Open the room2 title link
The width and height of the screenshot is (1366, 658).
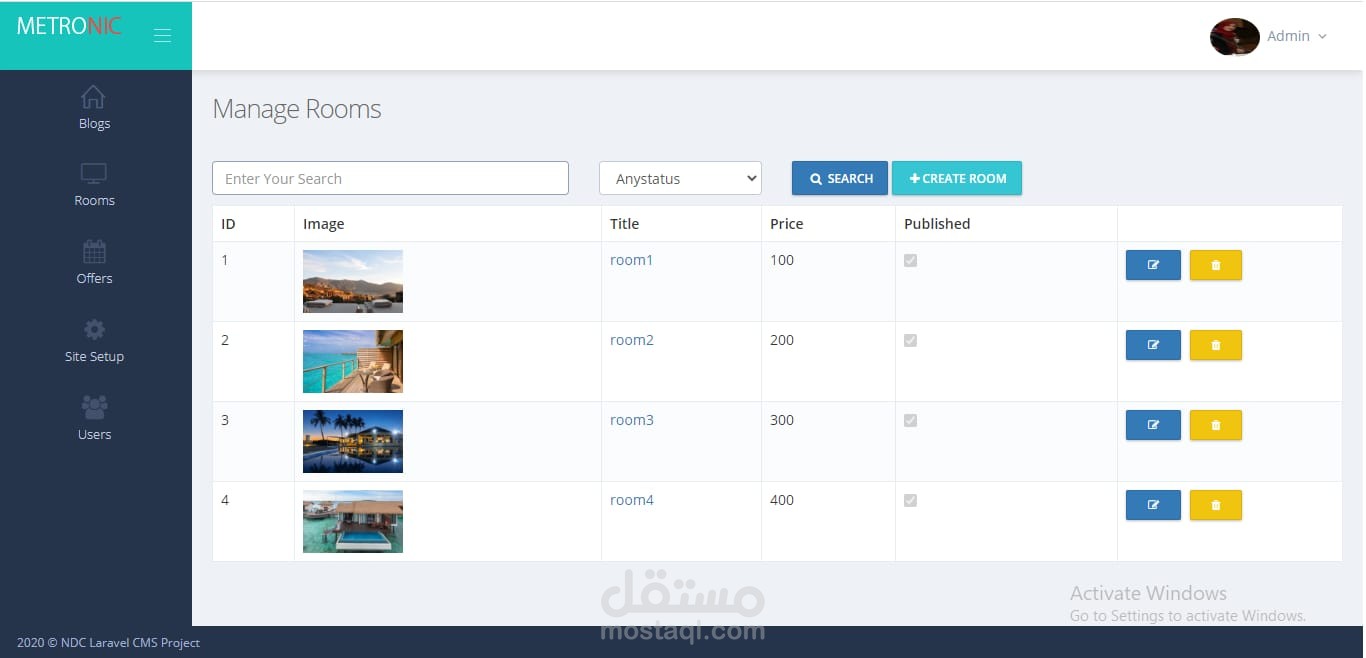click(x=632, y=340)
